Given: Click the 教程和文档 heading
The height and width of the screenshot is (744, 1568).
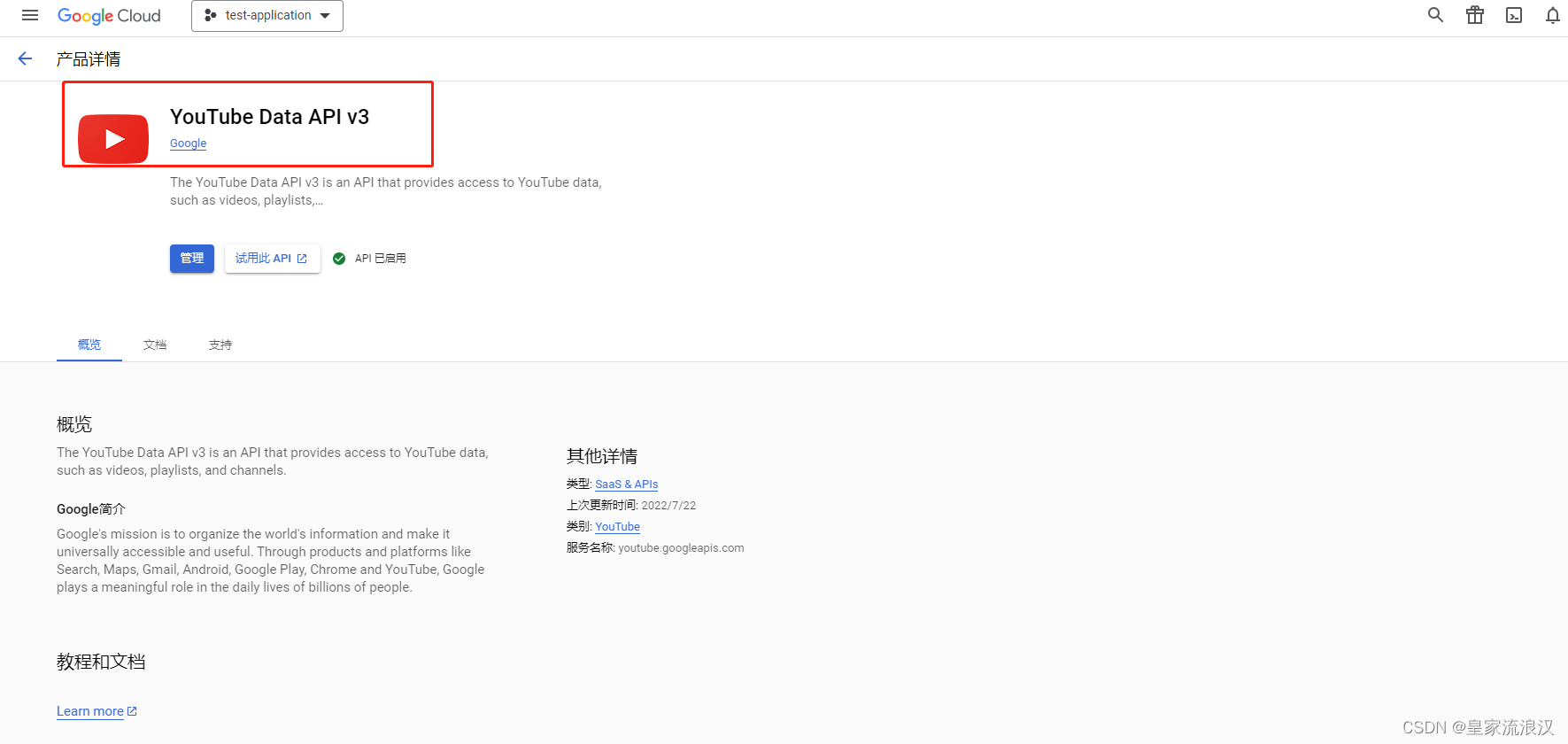Looking at the screenshot, I should tap(101, 662).
